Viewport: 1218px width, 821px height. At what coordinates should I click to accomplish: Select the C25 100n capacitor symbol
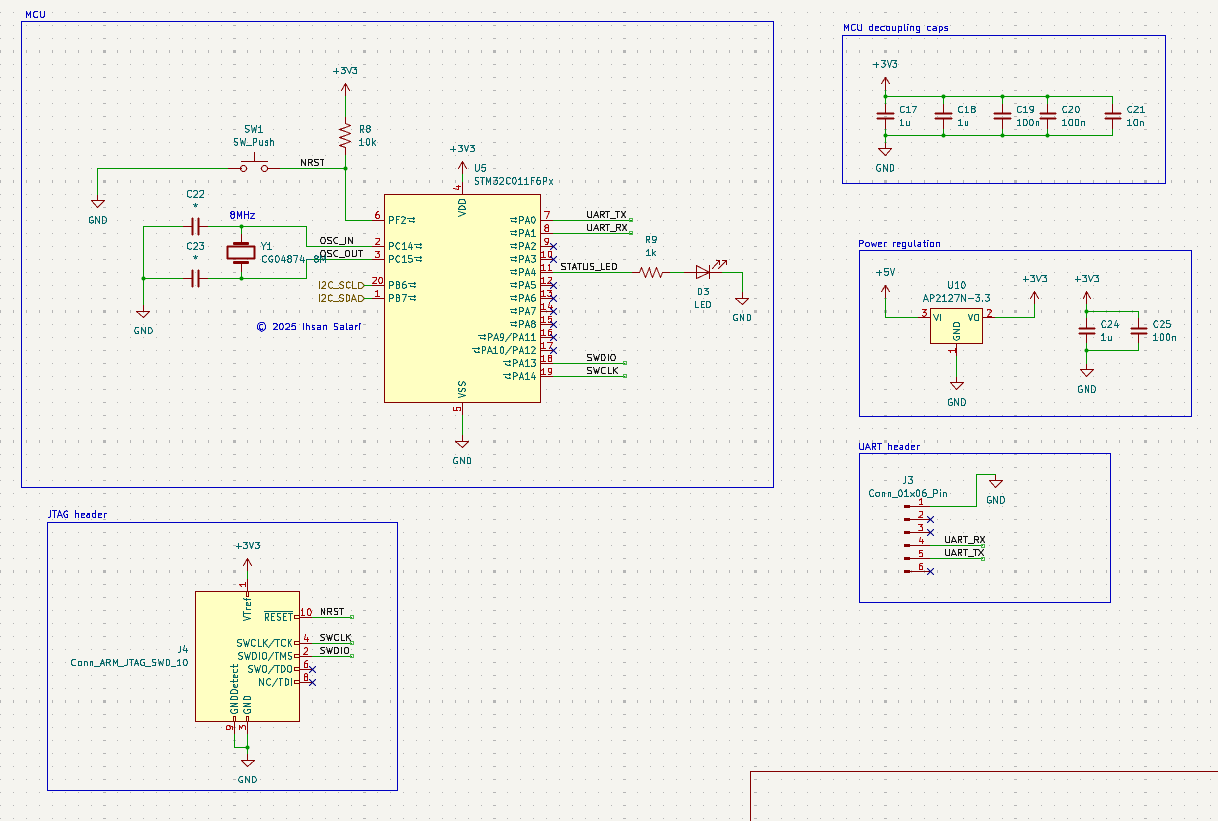1138,331
